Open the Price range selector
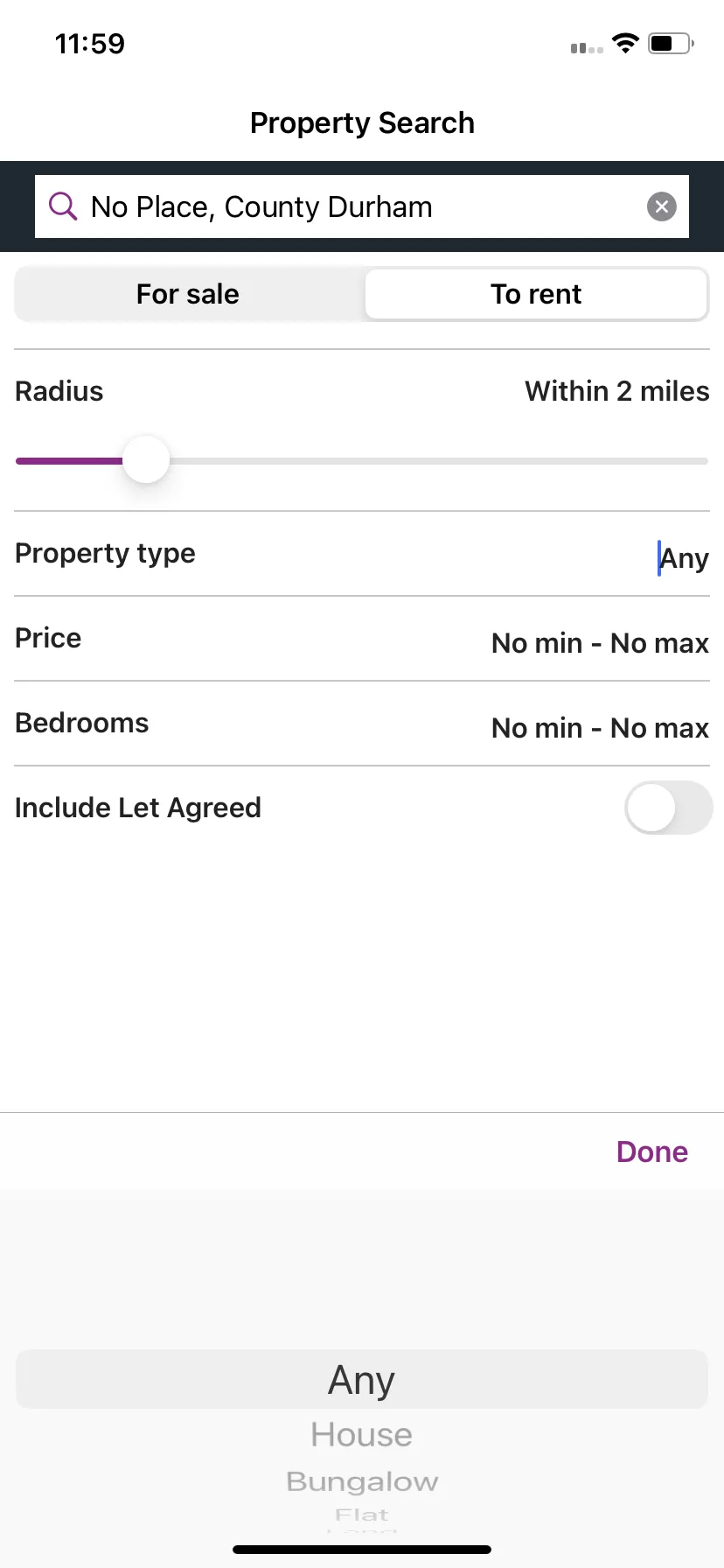This screenshot has height=1568, width=724. pos(362,639)
